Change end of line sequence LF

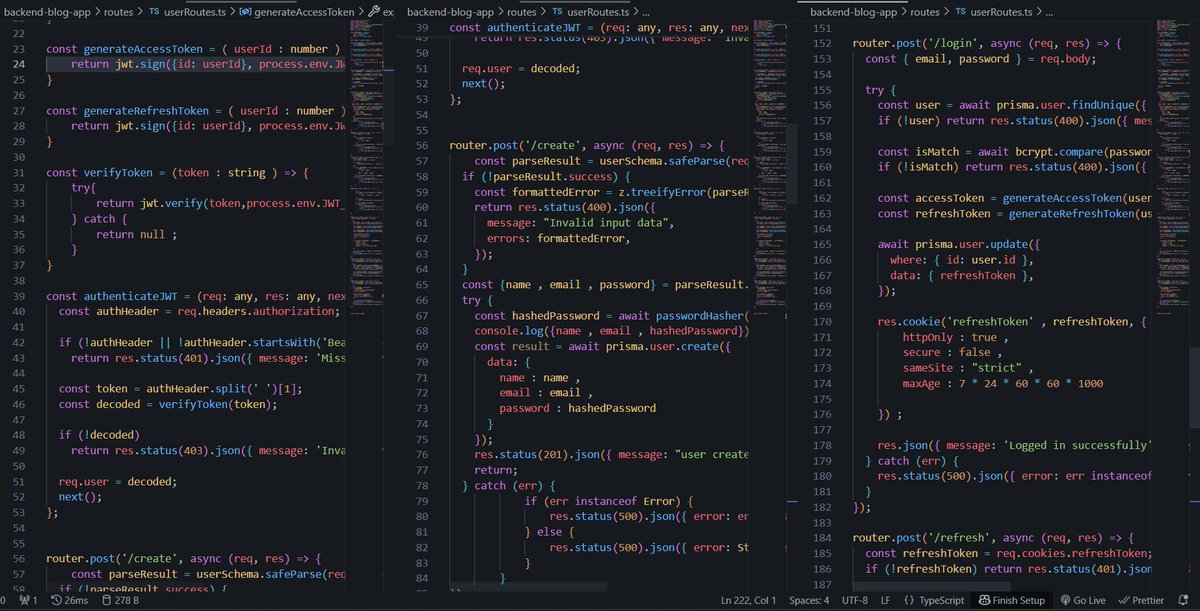tap(886, 600)
